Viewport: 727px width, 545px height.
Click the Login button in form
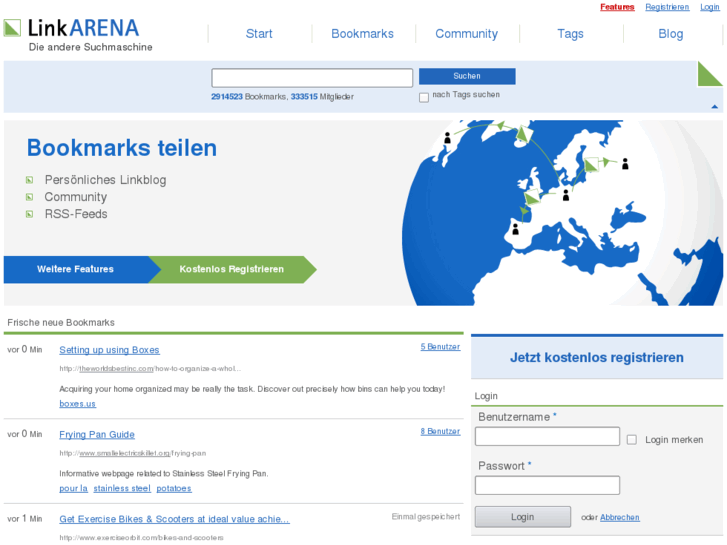click(523, 517)
